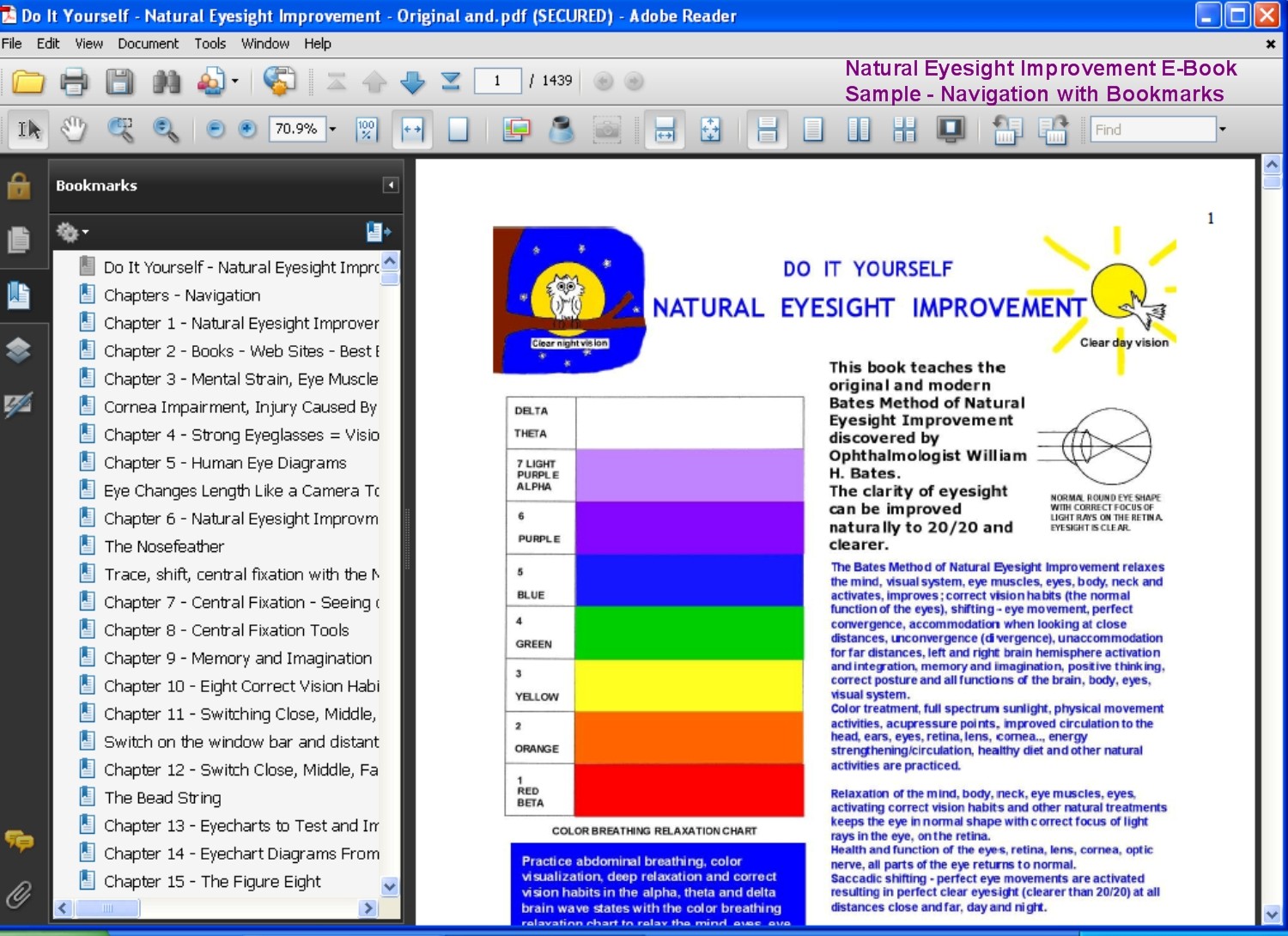Switch to single page view
The image size is (1288, 936).
click(x=813, y=130)
